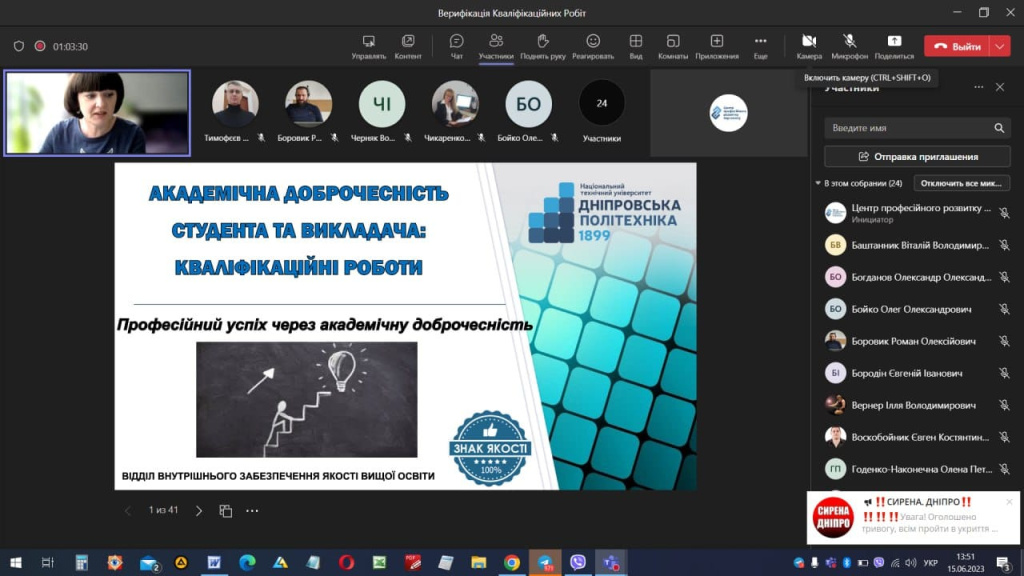Toggle mic of Вернер Ілля Володимирович
1024x576 pixels.
(x=1004, y=405)
